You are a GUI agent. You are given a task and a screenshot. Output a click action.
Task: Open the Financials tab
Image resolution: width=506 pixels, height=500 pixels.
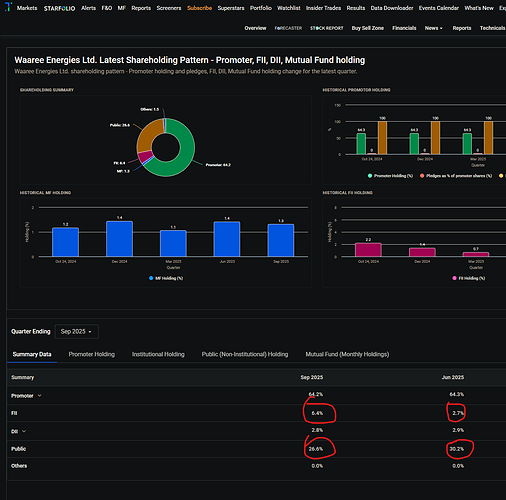coord(404,28)
